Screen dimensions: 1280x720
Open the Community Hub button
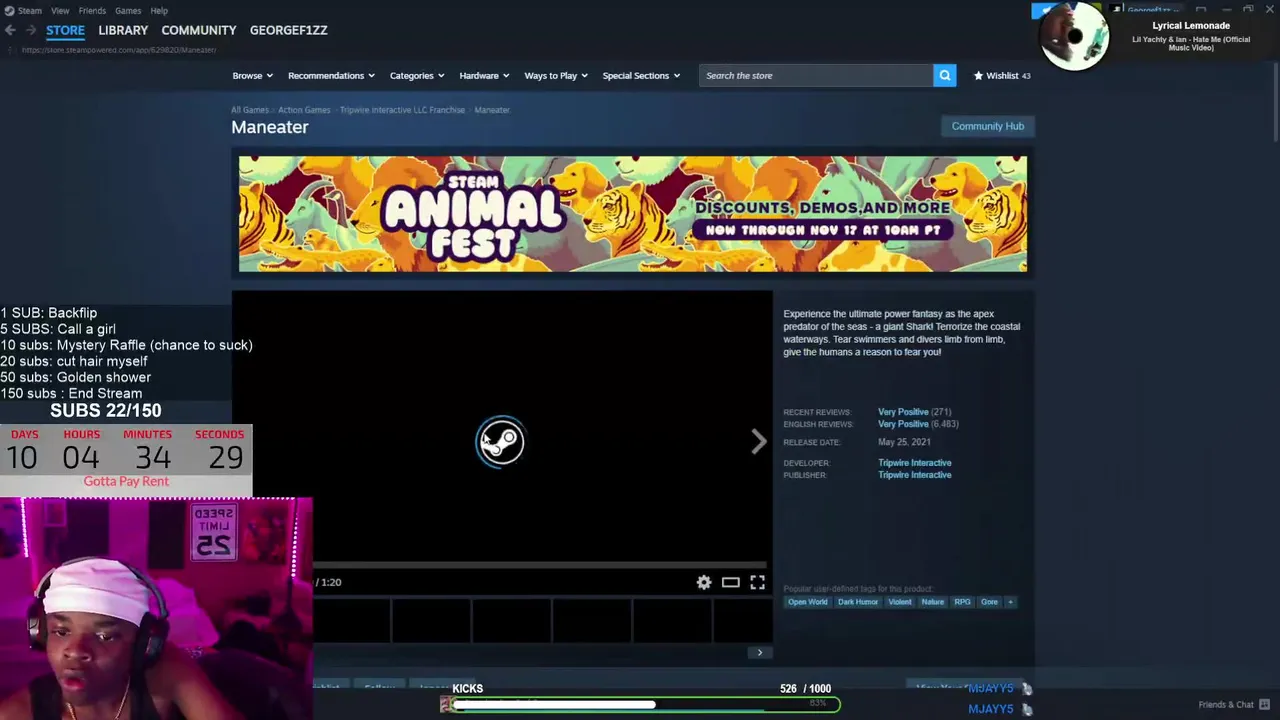click(x=987, y=126)
